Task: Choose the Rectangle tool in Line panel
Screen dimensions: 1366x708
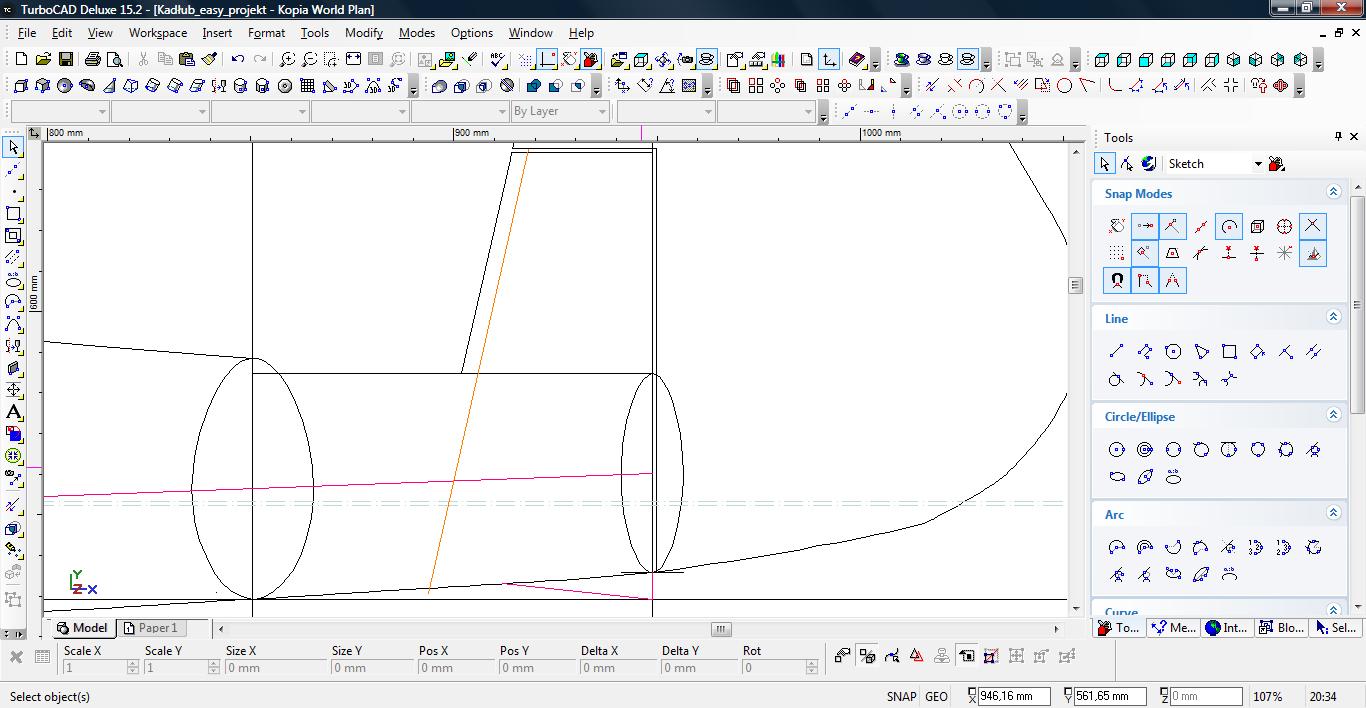Action: [x=1229, y=351]
